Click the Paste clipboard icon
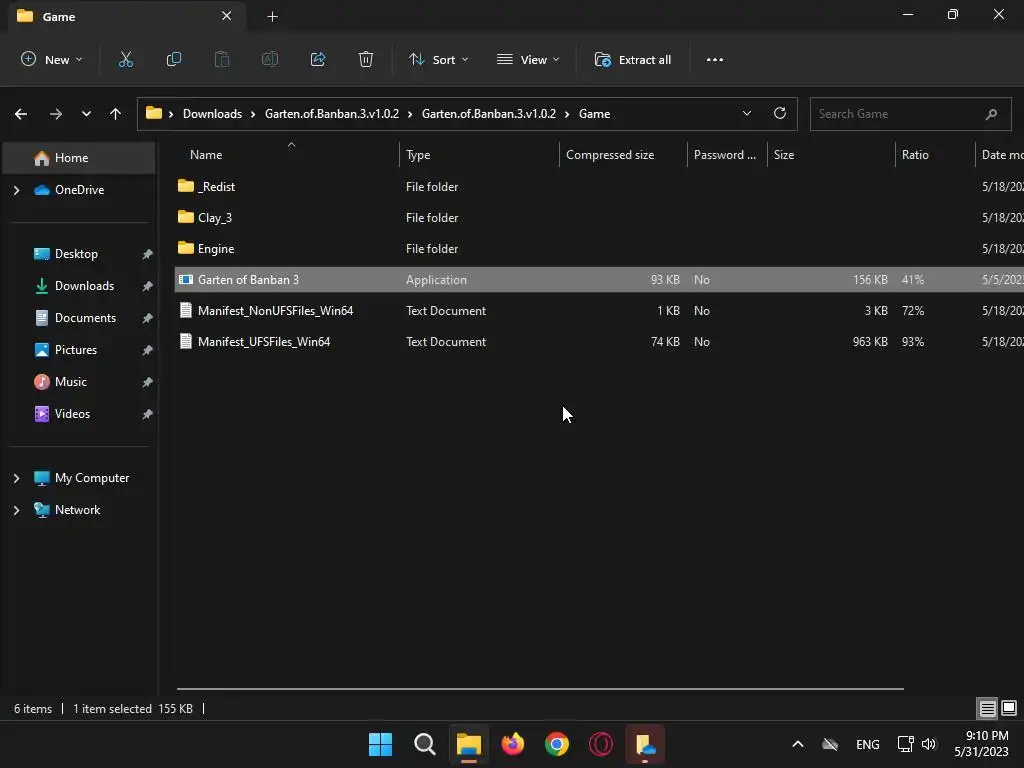1024x768 pixels. pos(222,59)
